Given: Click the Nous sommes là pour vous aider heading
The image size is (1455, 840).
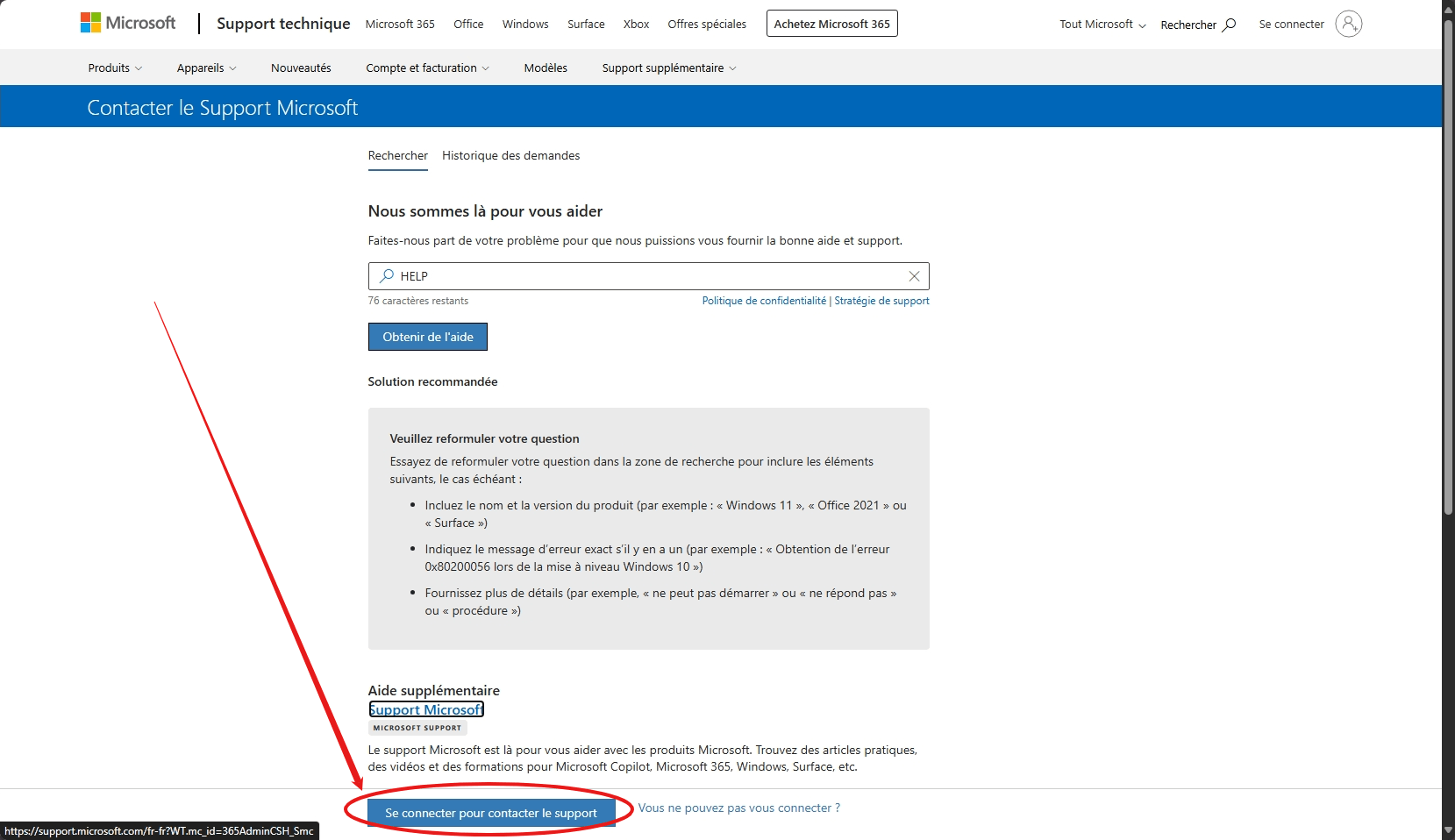Looking at the screenshot, I should [x=485, y=211].
